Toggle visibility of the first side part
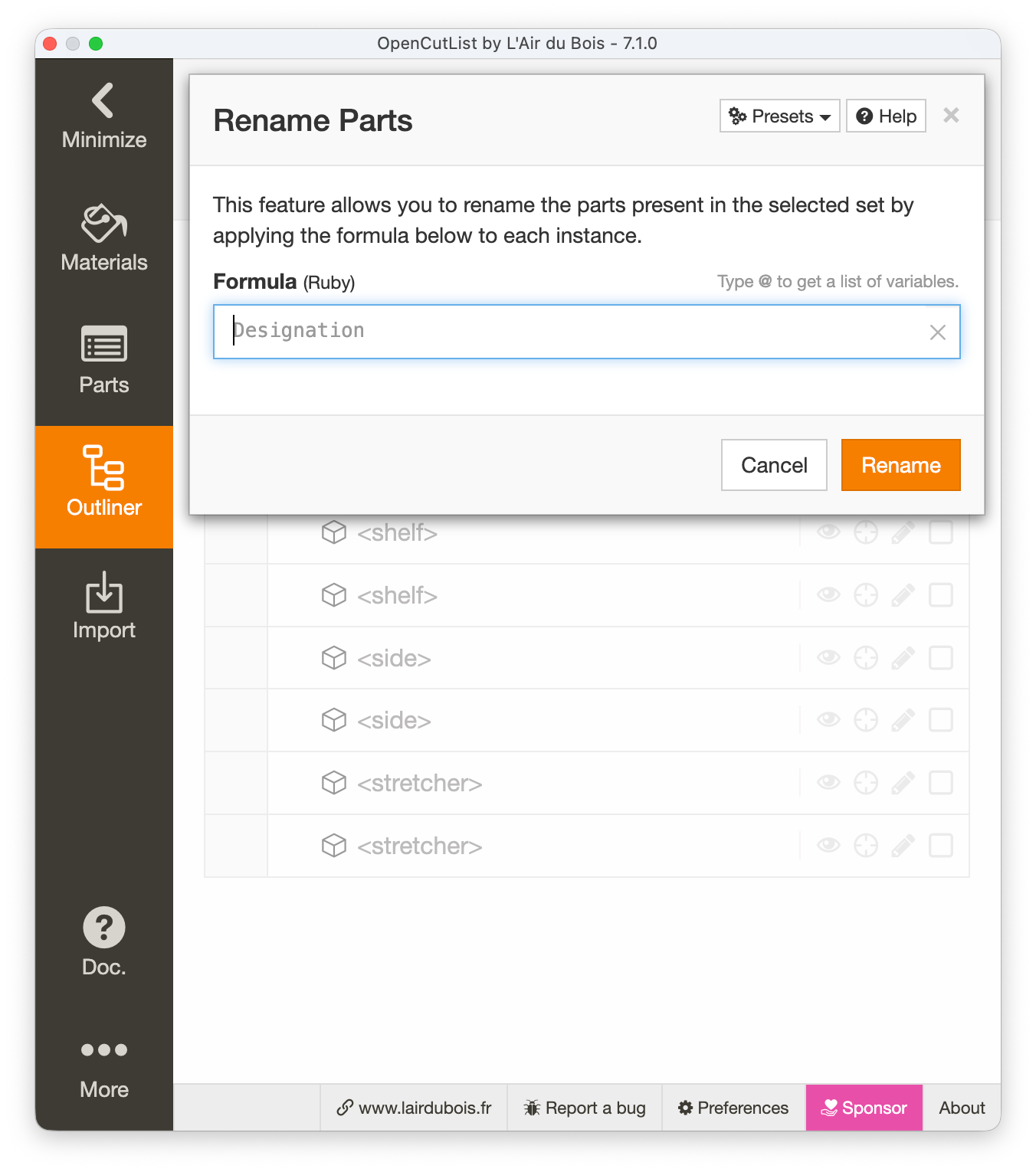Screen dimensions: 1036x1172 828,658
